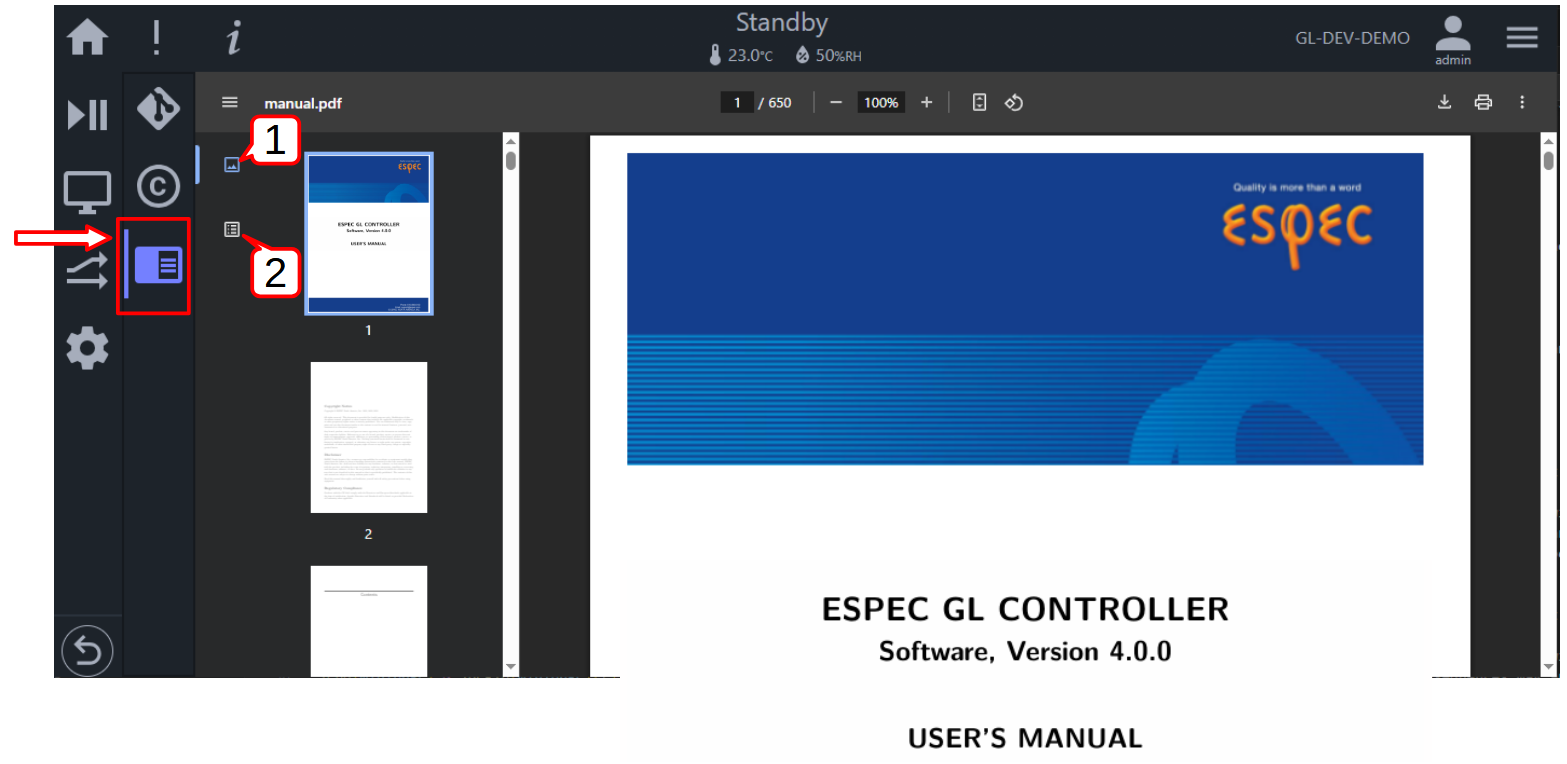This screenshot has width=1567, height=764.
Task: Open the top-right hamburger menu
Action: pyautogui.click(x=1522, y=38)
